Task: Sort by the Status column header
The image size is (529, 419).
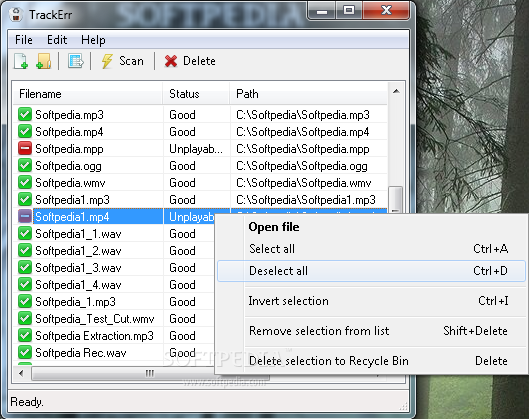Action: point(196,94)
